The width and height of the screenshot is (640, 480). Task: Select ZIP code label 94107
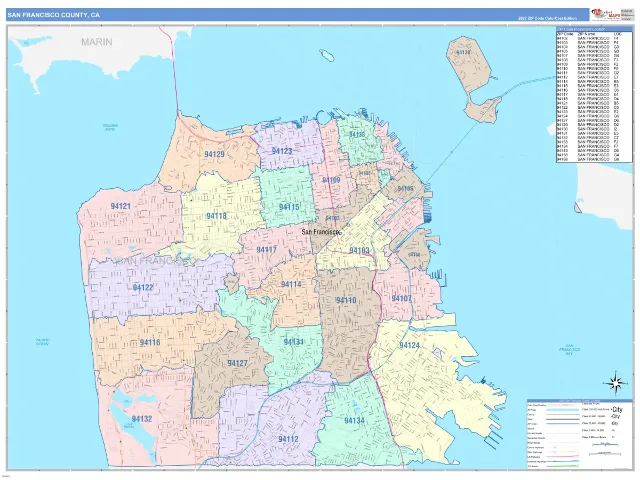(401, 298)
